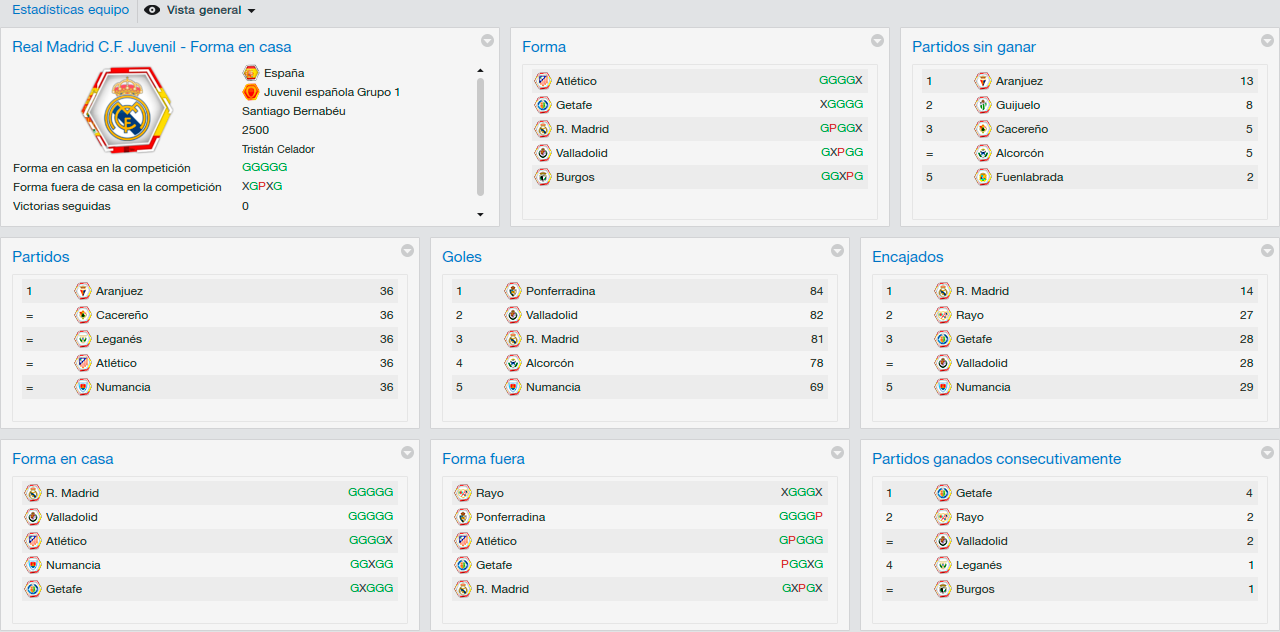
Task: Open the Goles panel options arrow
Action: [837, 251]
